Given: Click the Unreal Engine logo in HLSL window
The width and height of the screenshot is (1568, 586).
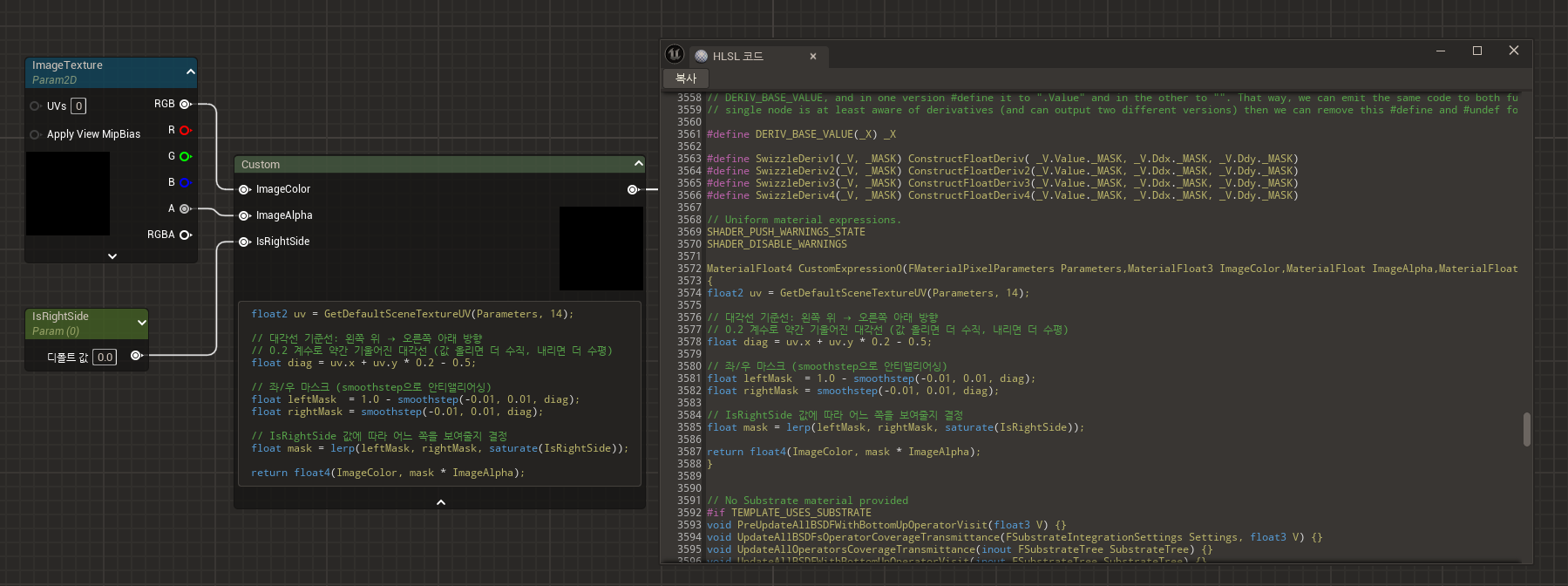Looking at the screenshot, I should coord(675,54).
